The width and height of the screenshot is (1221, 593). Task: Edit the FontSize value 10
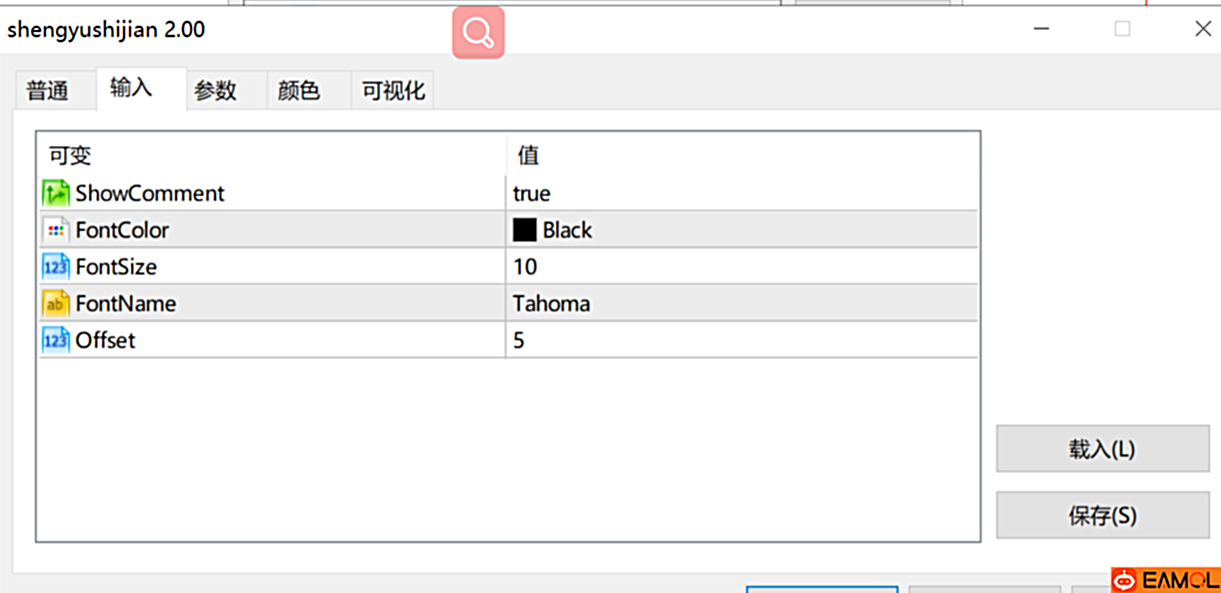point(525,267)
